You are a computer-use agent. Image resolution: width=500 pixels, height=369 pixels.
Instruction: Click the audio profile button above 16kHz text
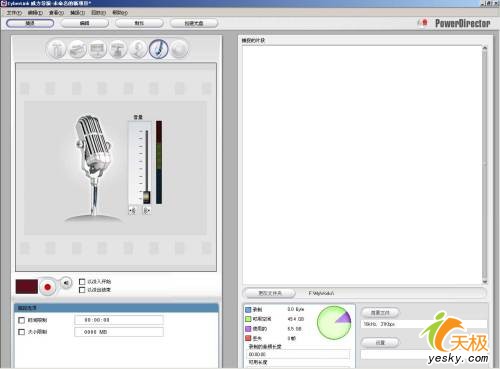380,313
